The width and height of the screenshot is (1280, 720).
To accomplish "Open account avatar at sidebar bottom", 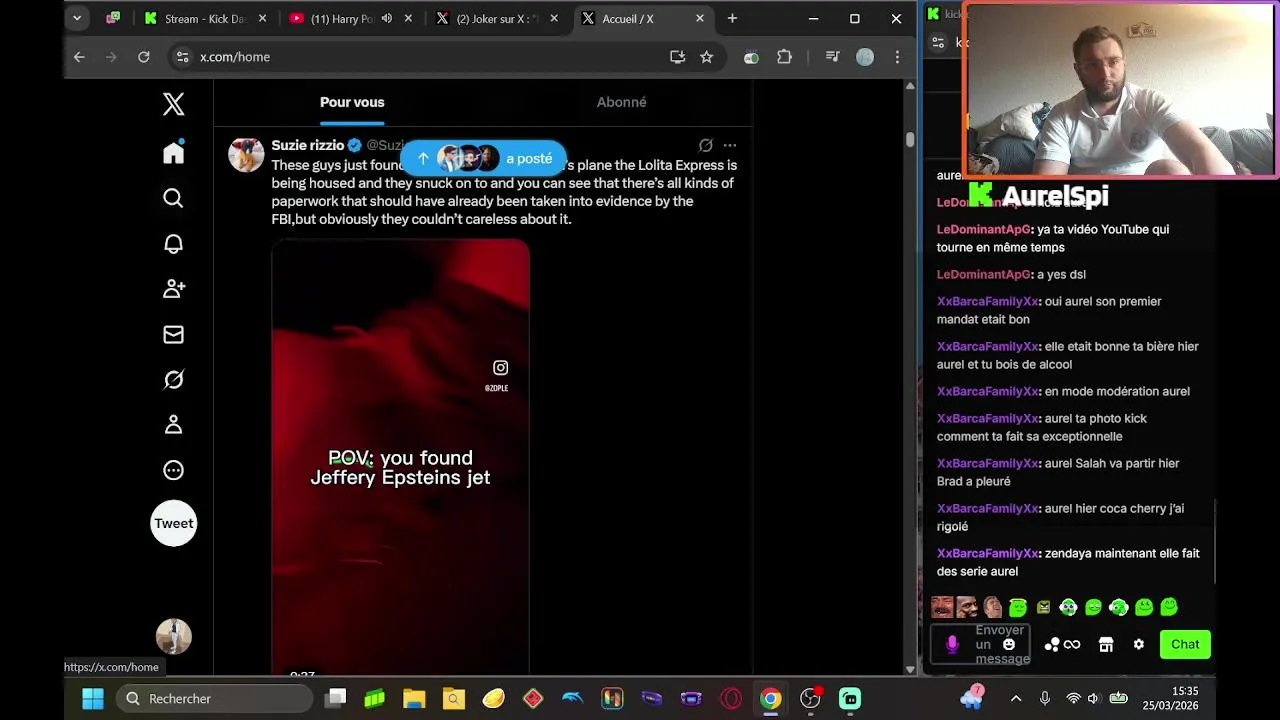I will [173, 637].
